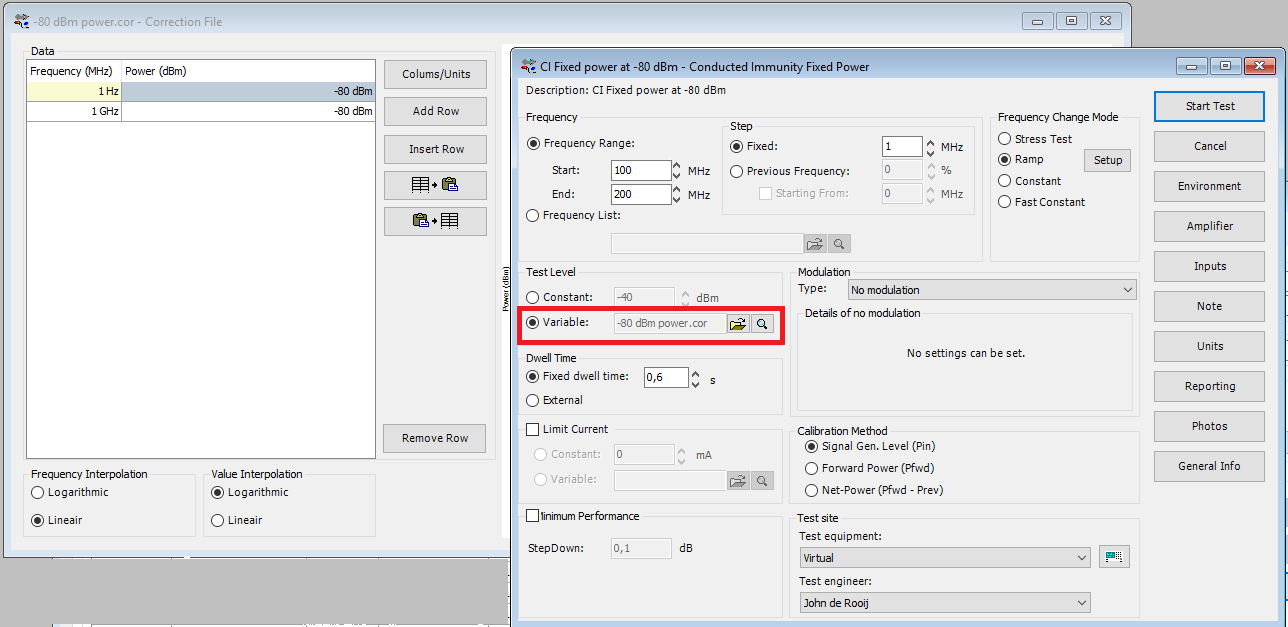The image size is (1288, 627).
Task: Select Net-Power (Pfwd - Prev) calibration method
Action: [812, 490]
